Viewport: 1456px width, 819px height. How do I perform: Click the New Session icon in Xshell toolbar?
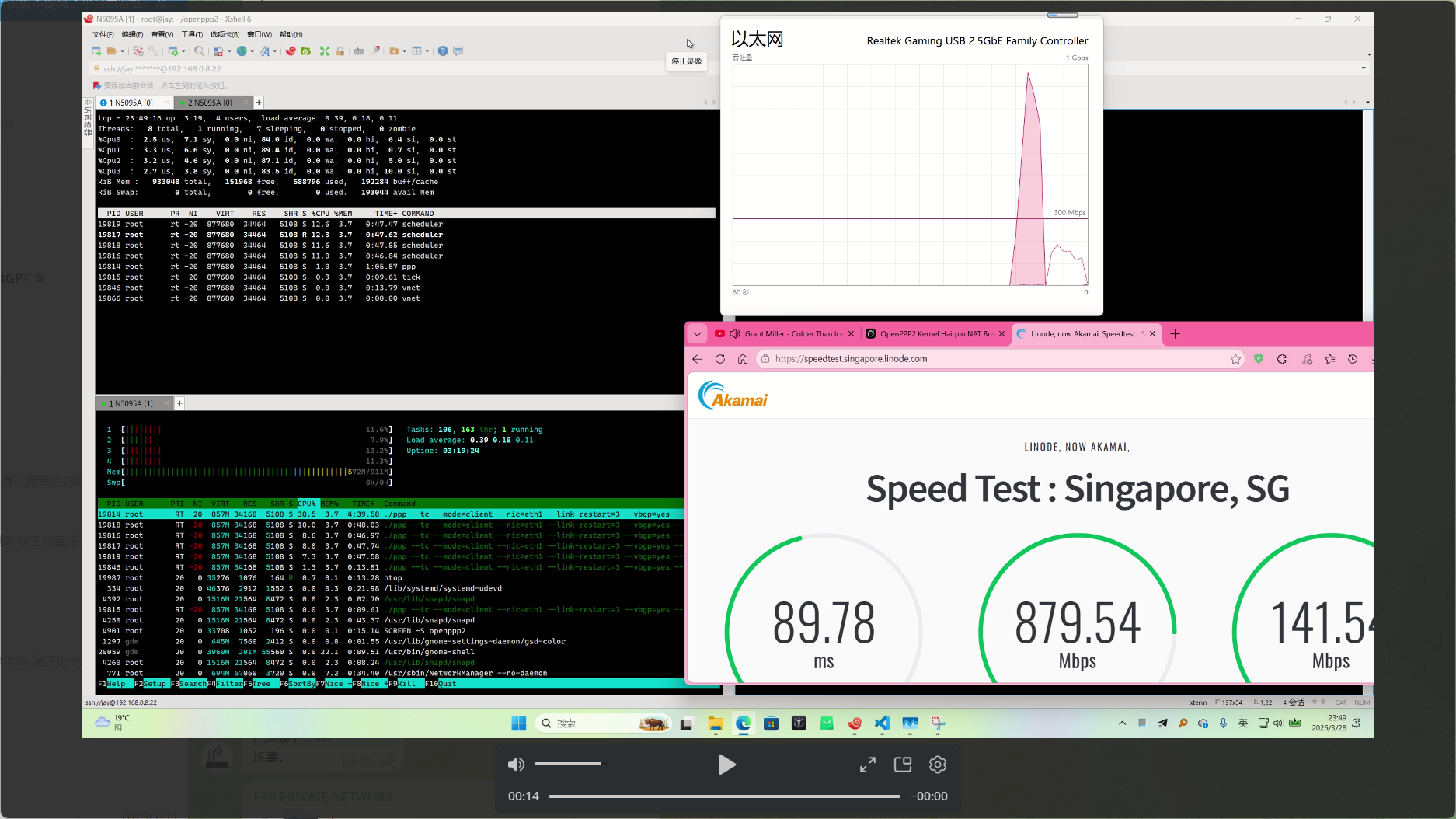[96, 51]
